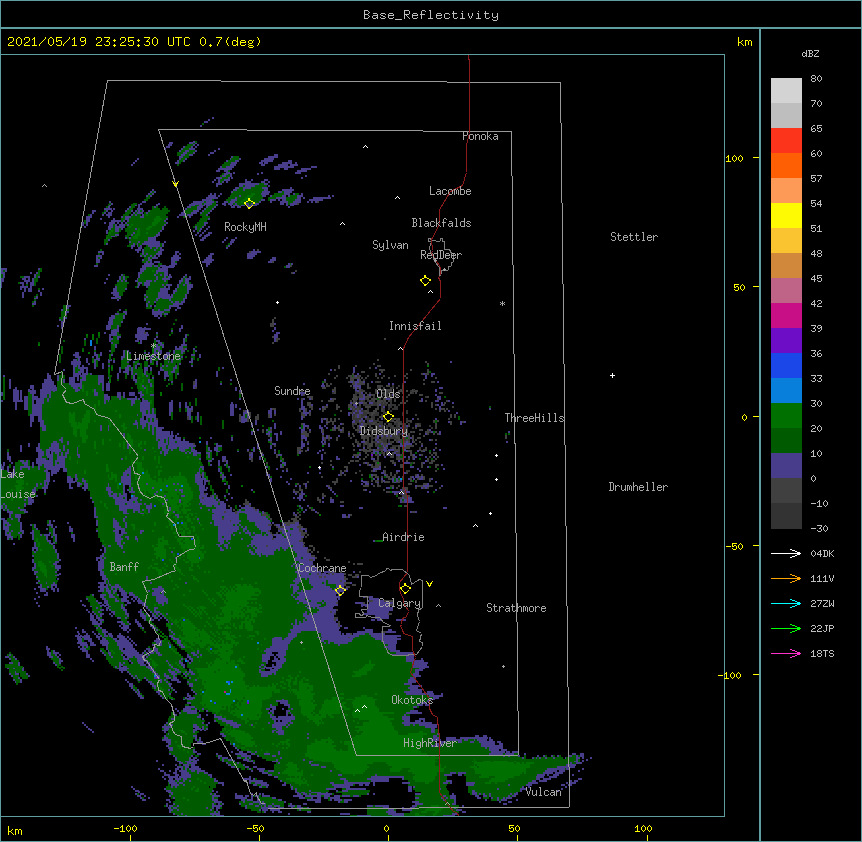
Task: Click the Drumheller city label
Action: coord(638,487)
